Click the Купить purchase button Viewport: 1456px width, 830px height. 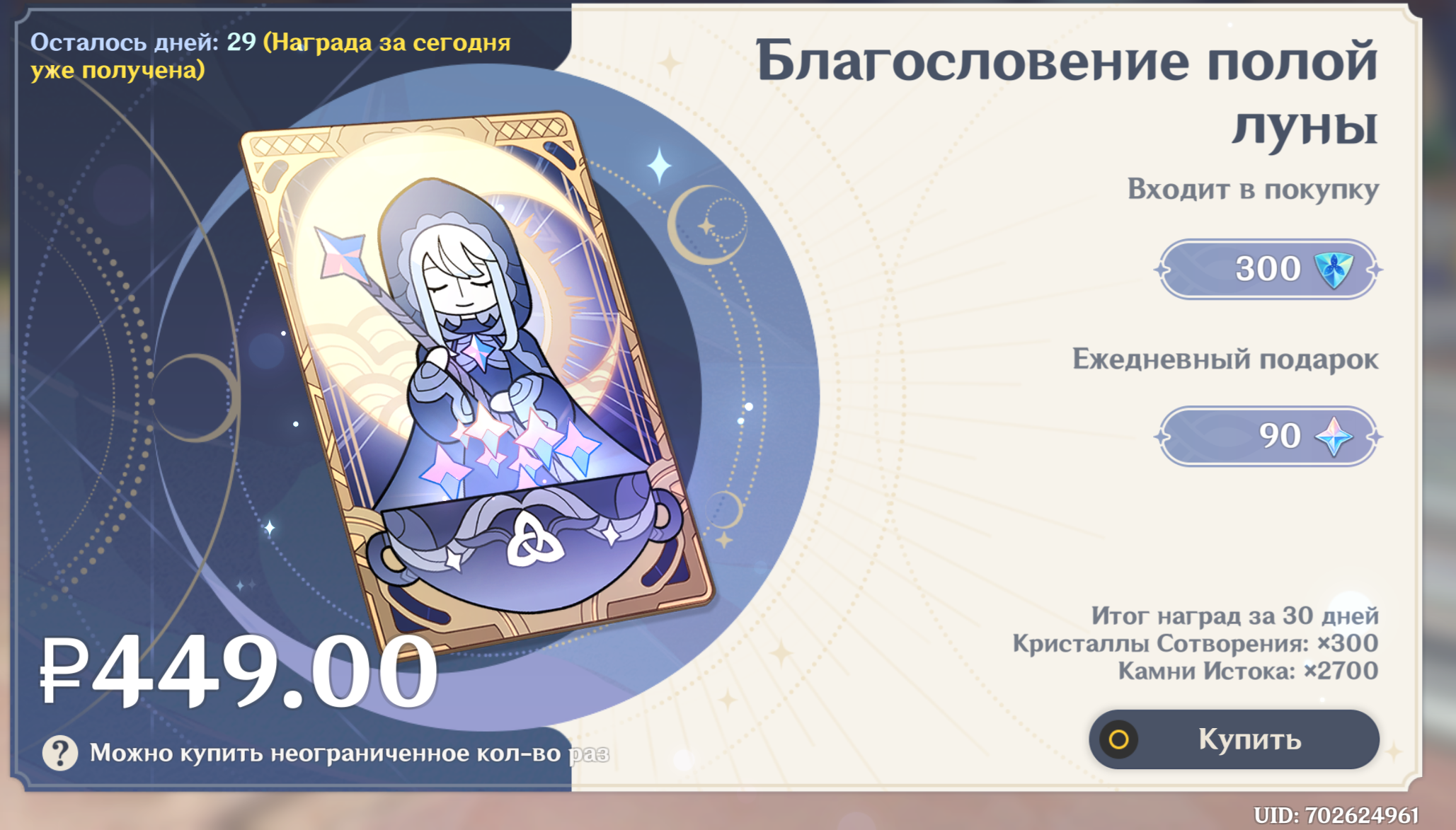pyautogui.click(x=1234, y=739)
